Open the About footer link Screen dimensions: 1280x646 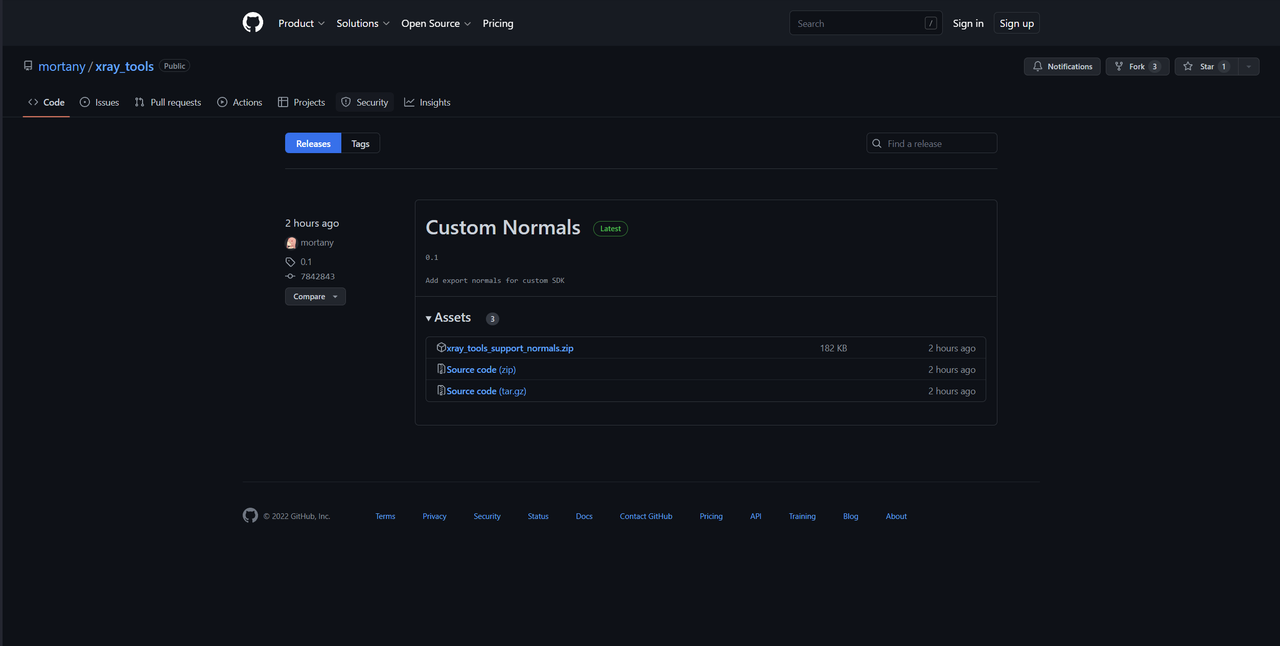(896, 516)
